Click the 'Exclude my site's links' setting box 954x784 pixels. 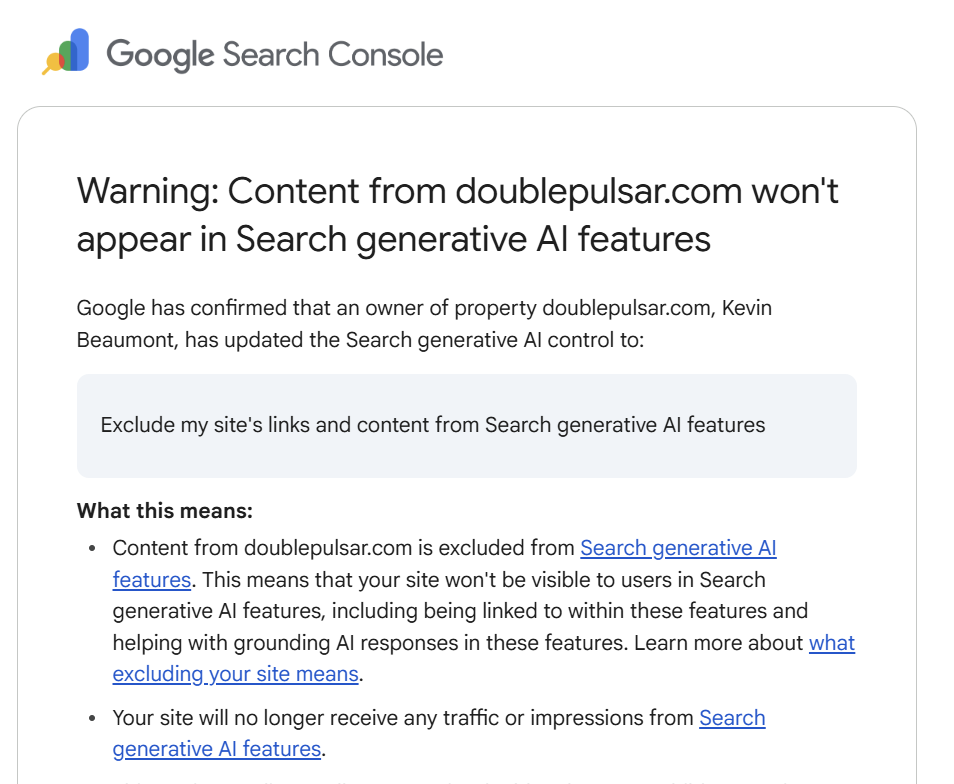click(467, 426)
